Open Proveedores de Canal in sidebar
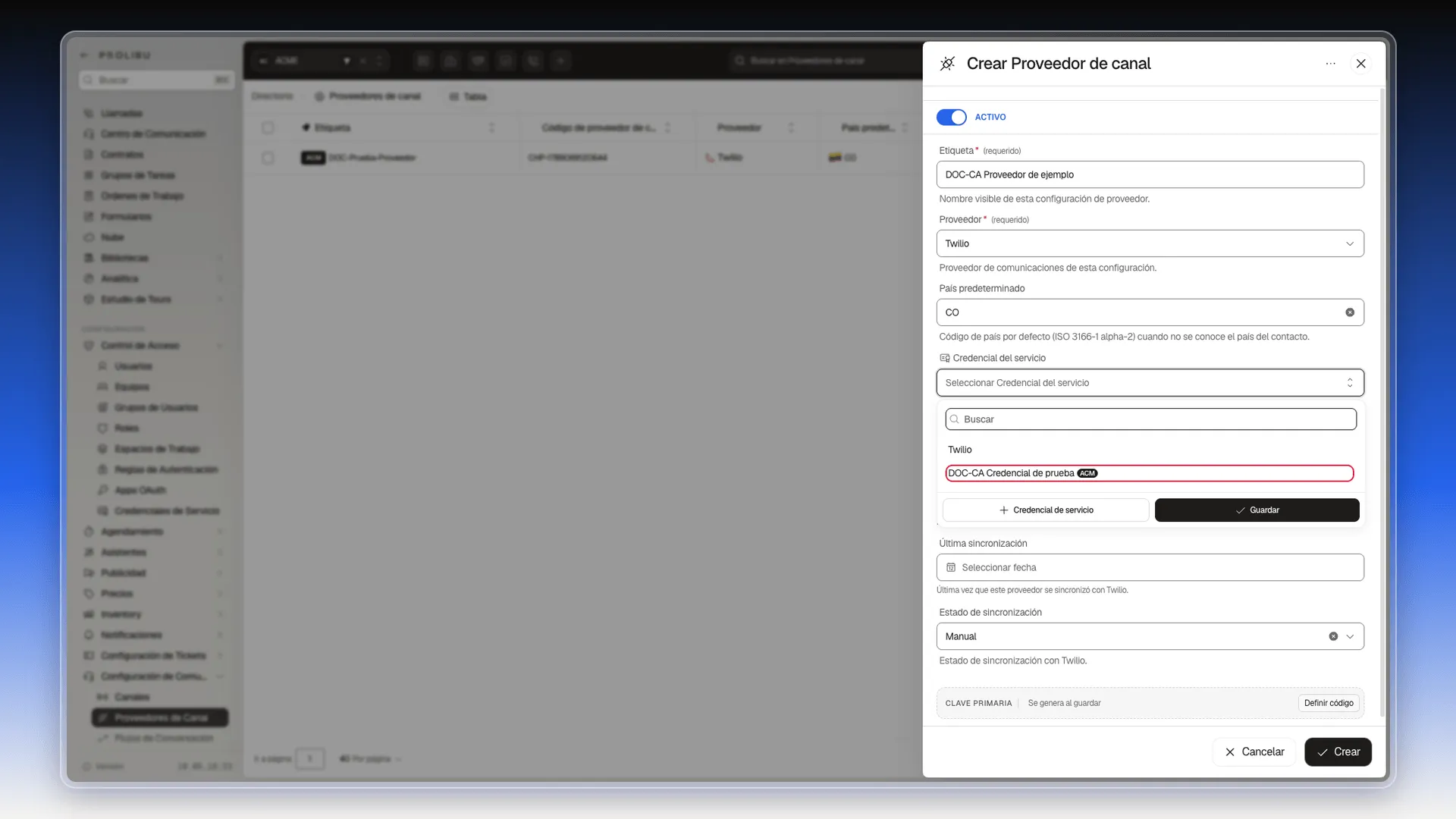The image size is (1456, 819). 160,717
